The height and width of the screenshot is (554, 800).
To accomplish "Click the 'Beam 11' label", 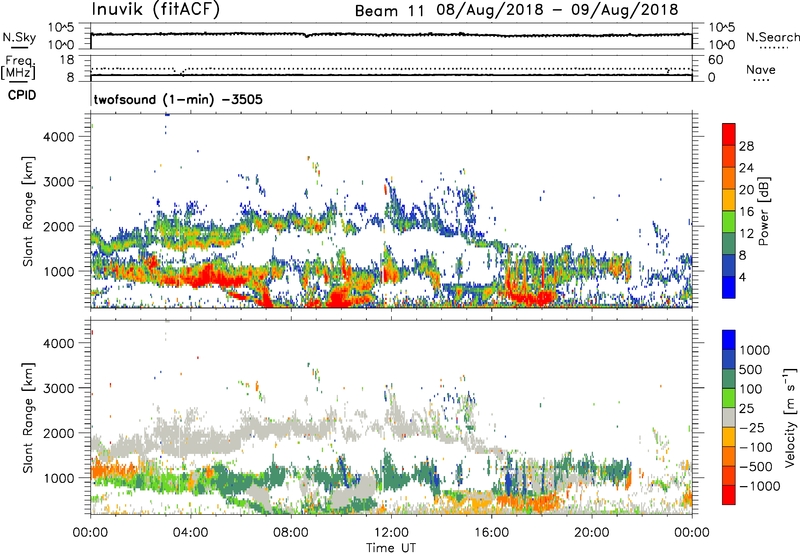I will 389,10.
